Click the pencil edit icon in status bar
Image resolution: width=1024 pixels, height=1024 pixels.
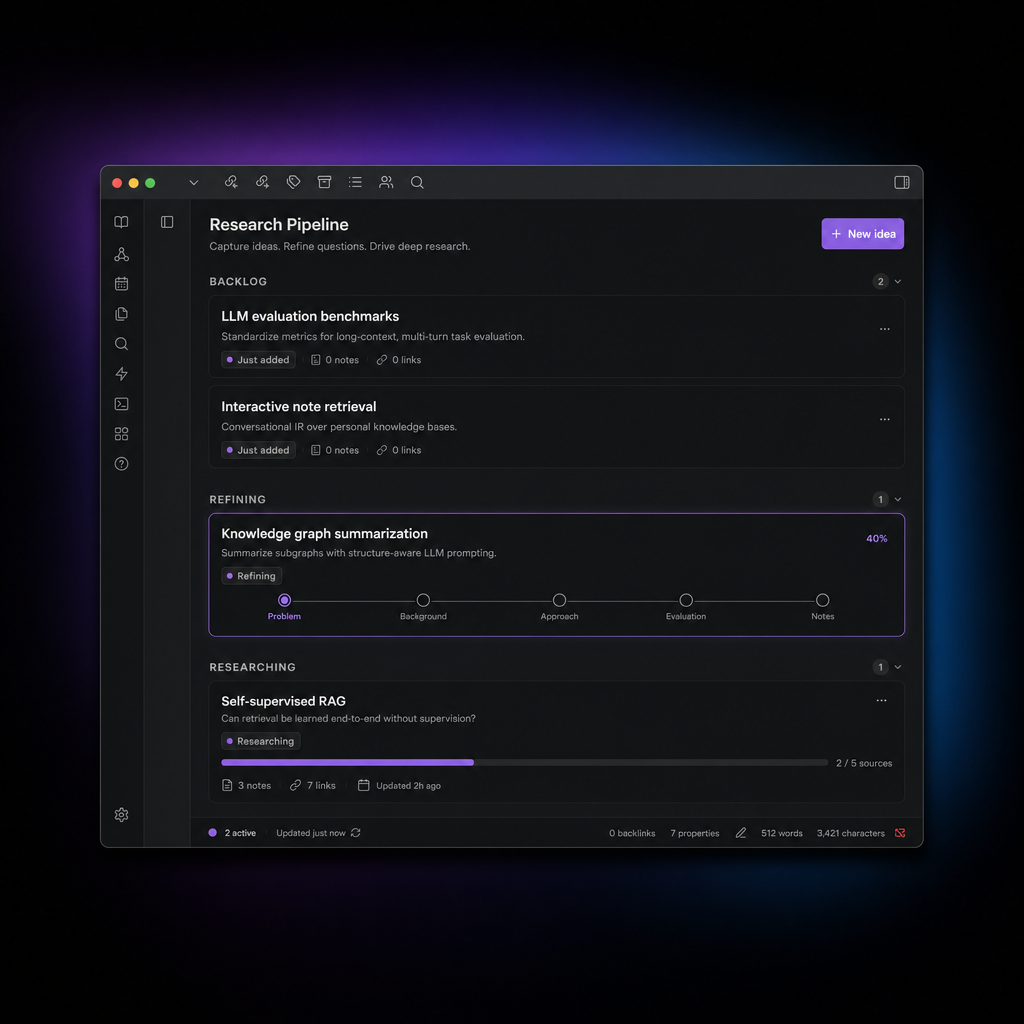pyautogui.click(x=741, y=833)
